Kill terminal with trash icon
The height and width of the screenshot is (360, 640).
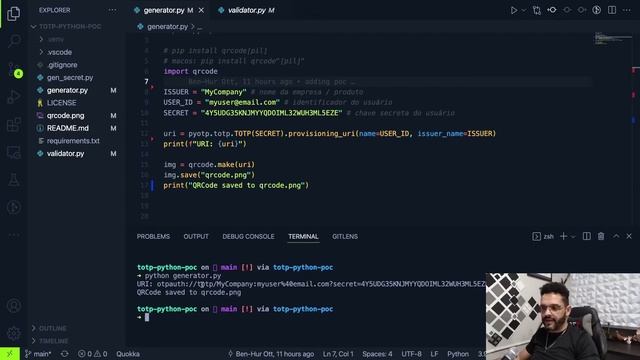[601, 236]
